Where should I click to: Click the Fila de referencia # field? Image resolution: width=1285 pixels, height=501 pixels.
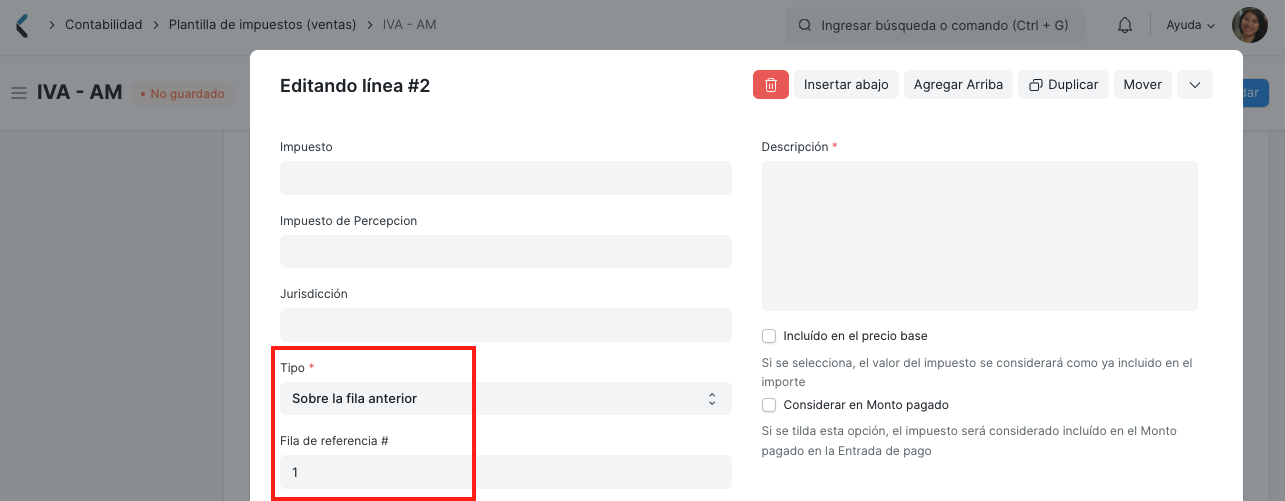pyautogui.click(x=506, y=471)
